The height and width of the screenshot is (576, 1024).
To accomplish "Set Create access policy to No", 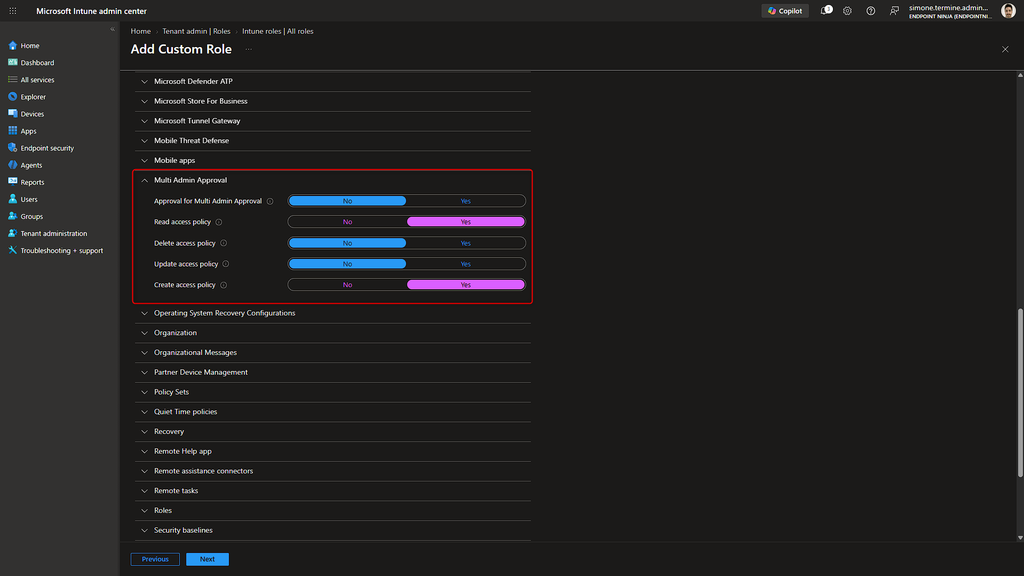I will [x=347, y=285].
